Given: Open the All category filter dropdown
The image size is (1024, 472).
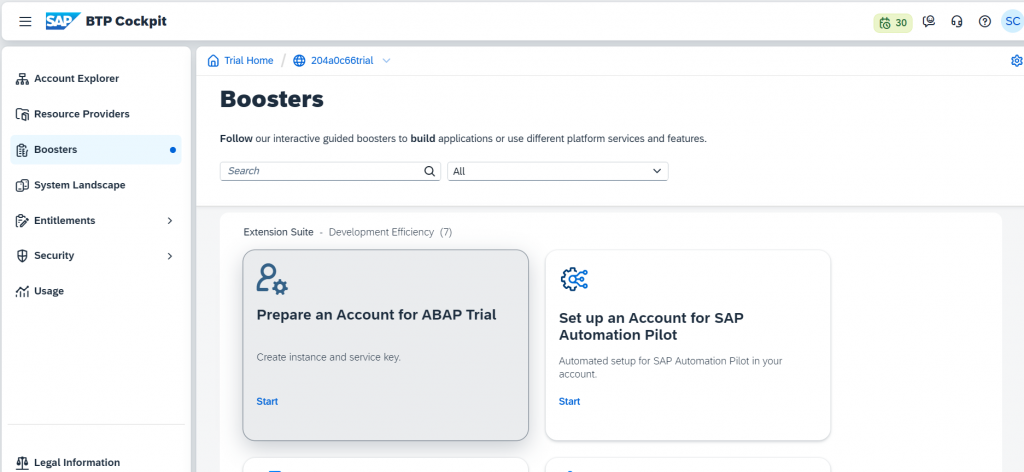Looking at the screenshot, I should click(557, 171).
